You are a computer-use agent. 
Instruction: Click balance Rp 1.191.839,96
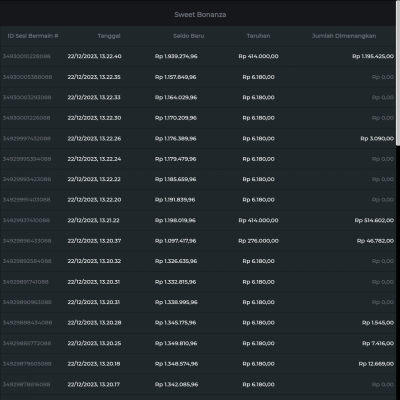175,200
